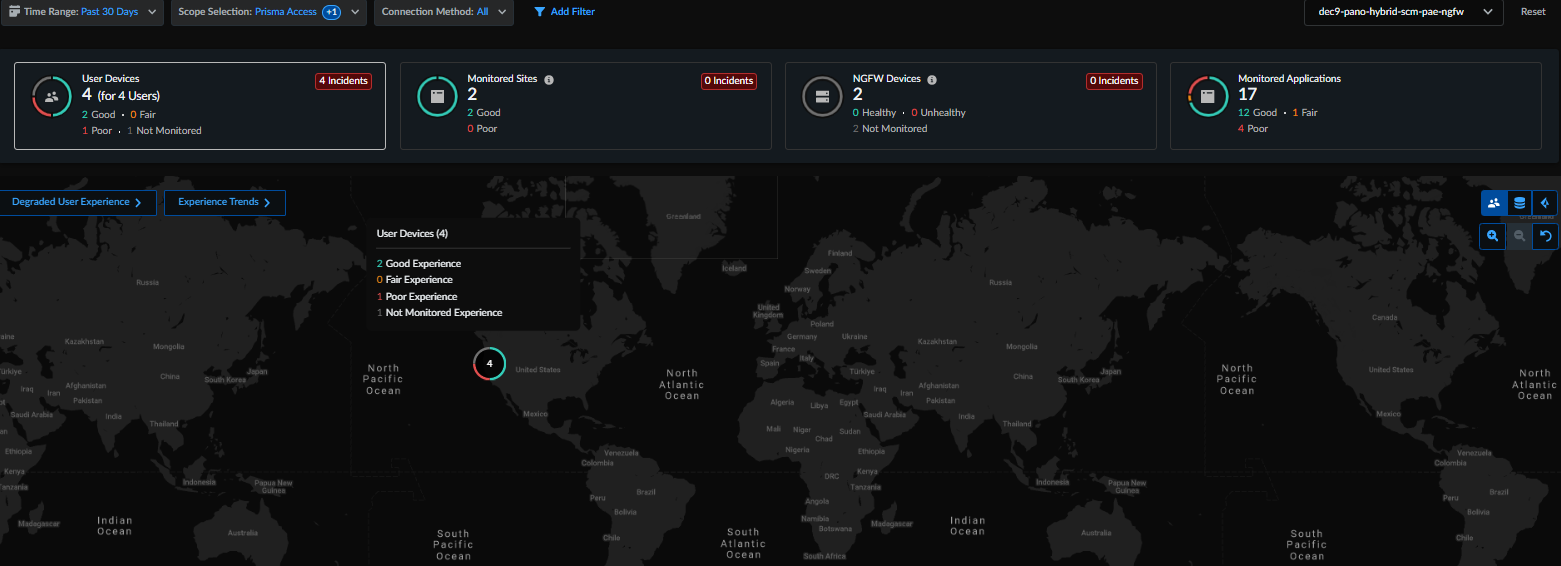Viewport: 1561px width, 566px height.
Task: Click the Reset button
Action: (1532, 12)
